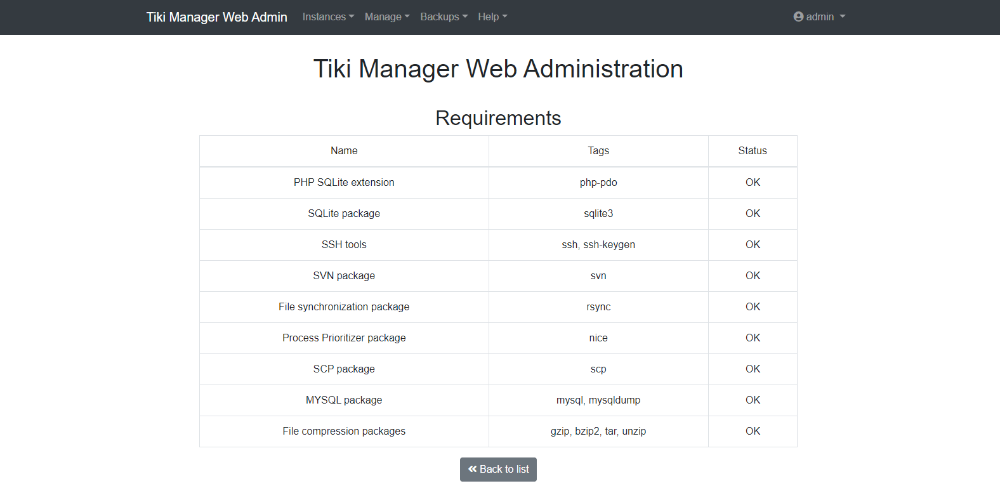The image size is (1000, 498).
Task: Expand the Help menu in navbar
Action: [492, 17]
